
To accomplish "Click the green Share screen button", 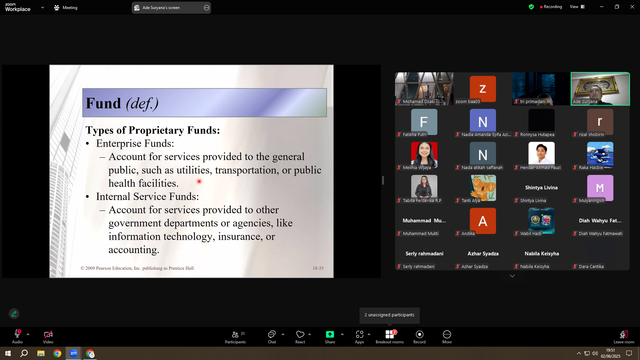I will [x=330, y=337].
